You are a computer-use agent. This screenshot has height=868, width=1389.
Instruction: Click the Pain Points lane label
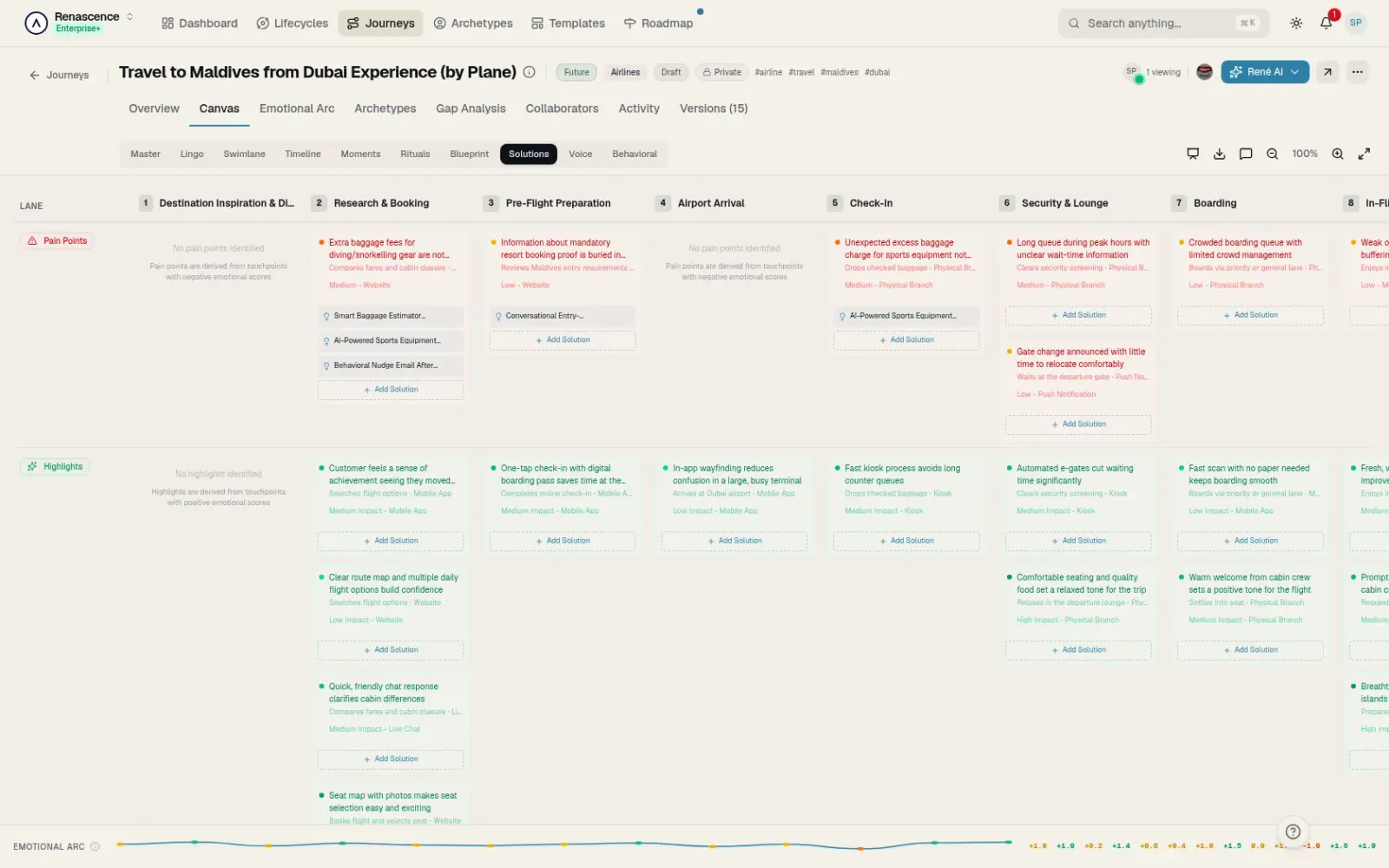click(x=57, y=241)
